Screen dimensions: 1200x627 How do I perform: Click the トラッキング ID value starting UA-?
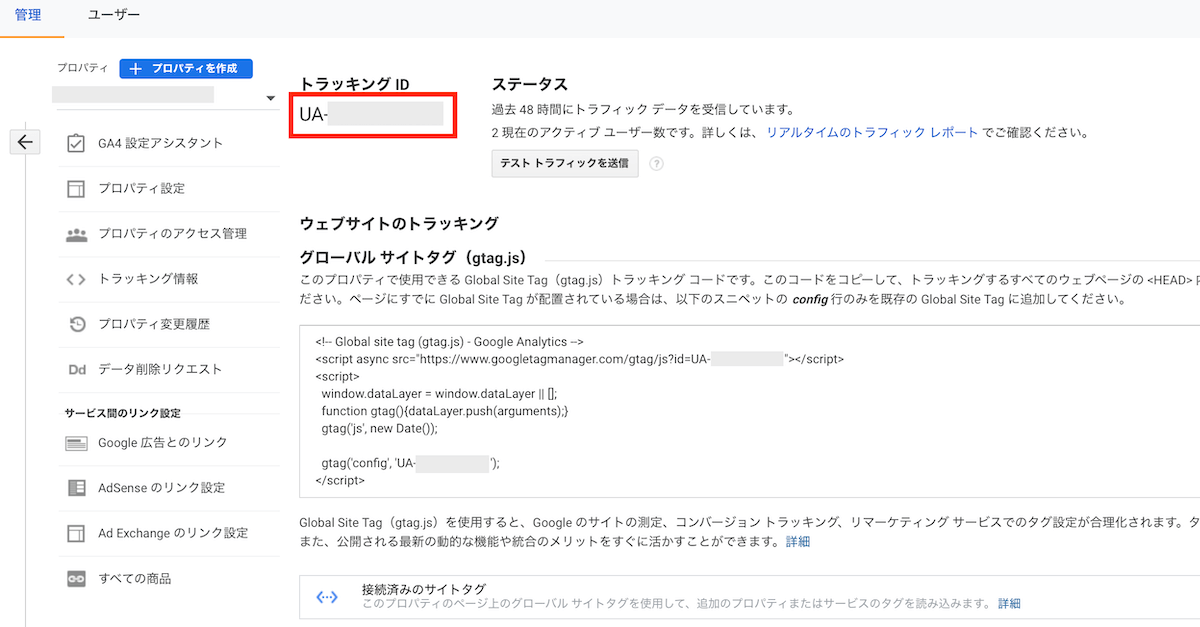tap(372, 115)
